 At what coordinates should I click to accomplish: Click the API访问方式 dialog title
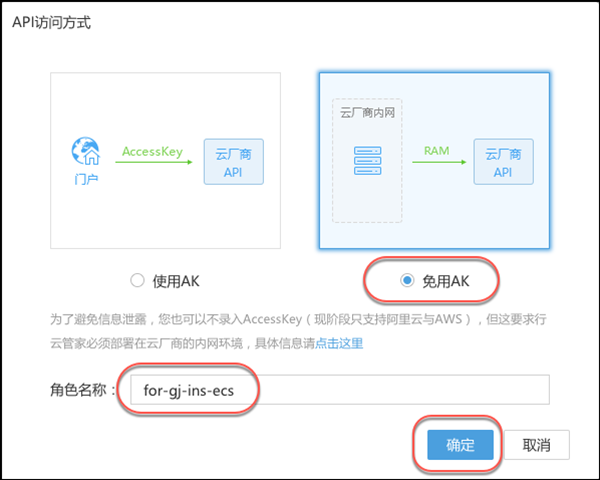[52, 22]
